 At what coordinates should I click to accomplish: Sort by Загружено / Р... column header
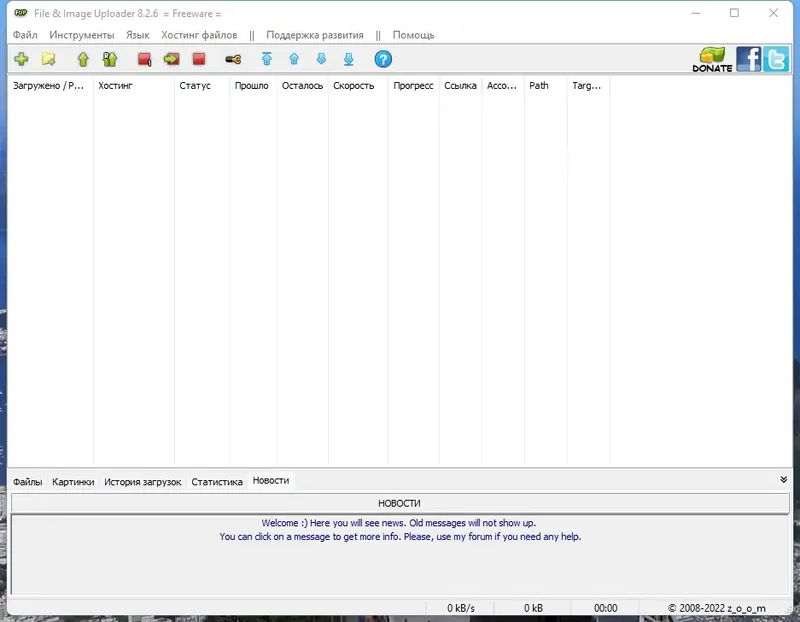coord(51,86)
